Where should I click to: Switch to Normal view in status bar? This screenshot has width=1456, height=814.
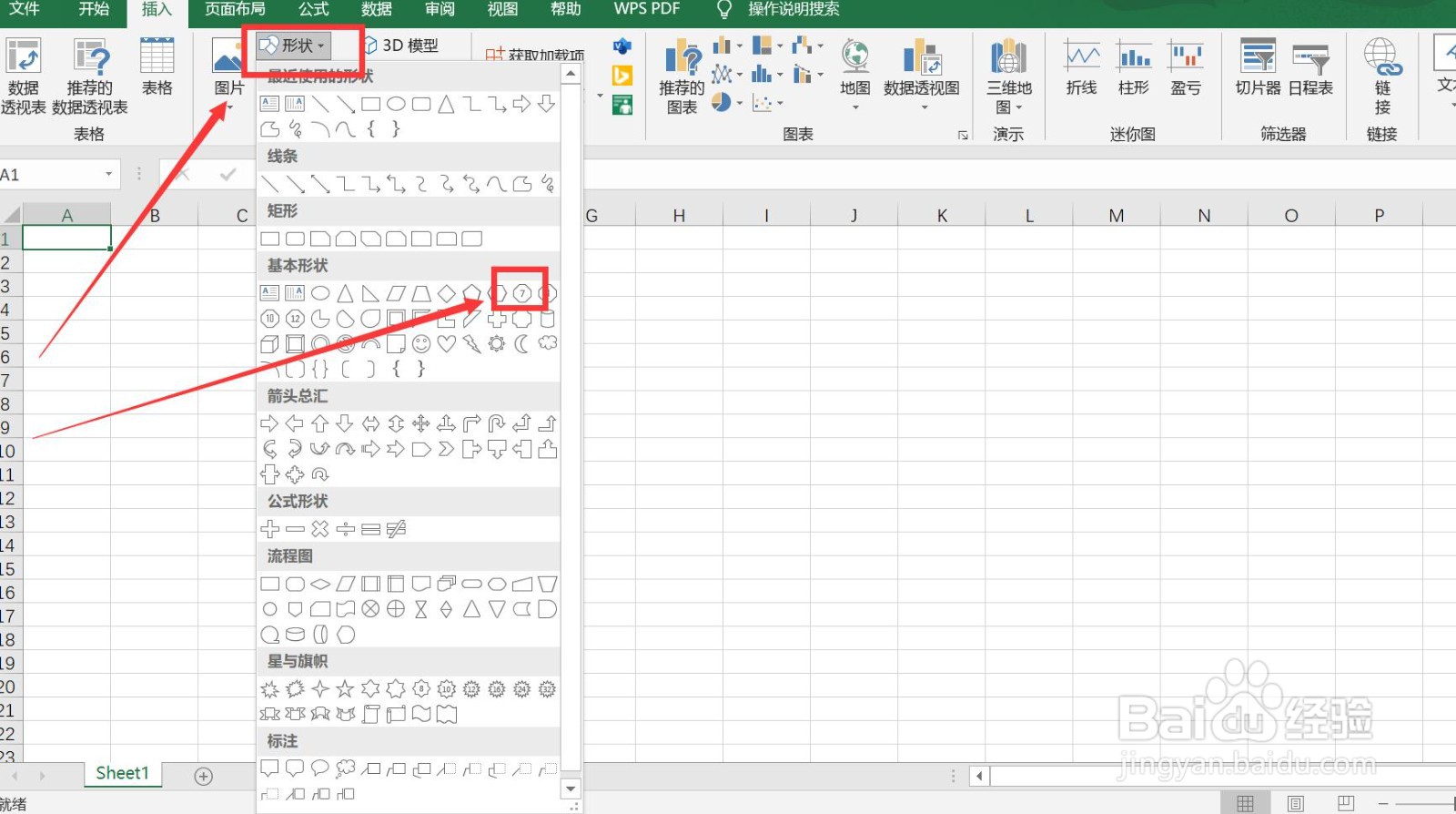pos(1245,803)
